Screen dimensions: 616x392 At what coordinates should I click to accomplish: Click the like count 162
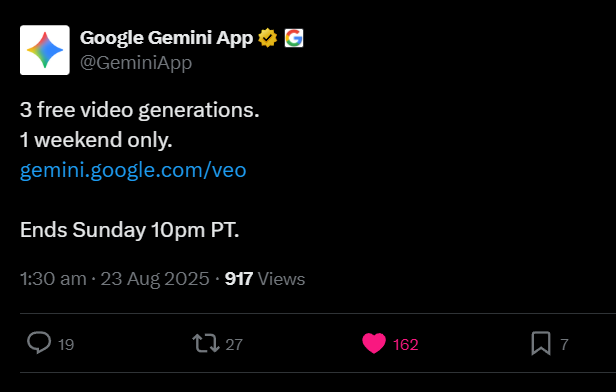(406, 344)
